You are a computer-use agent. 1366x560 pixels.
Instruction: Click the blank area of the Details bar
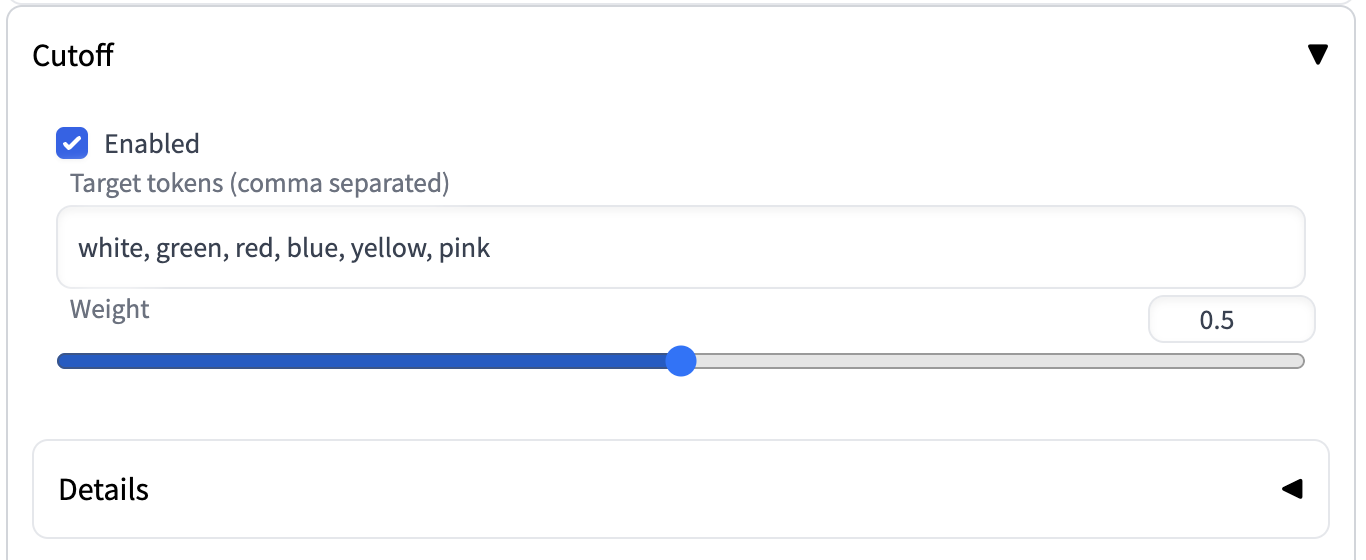pos(700,490)
